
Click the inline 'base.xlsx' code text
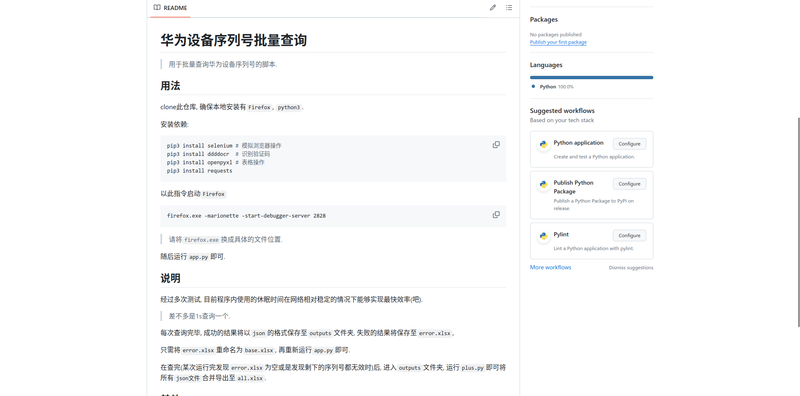pos(259,351)
